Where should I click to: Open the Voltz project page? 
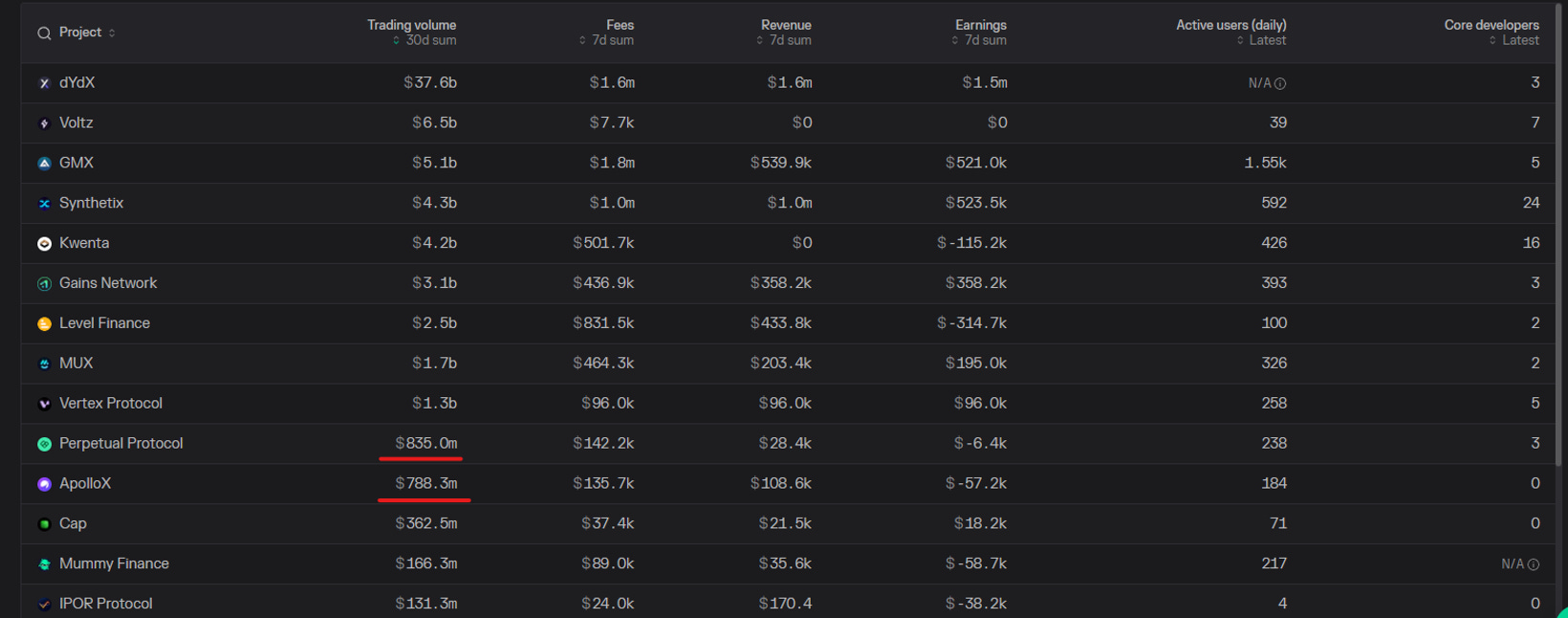(x=76, y=123)
